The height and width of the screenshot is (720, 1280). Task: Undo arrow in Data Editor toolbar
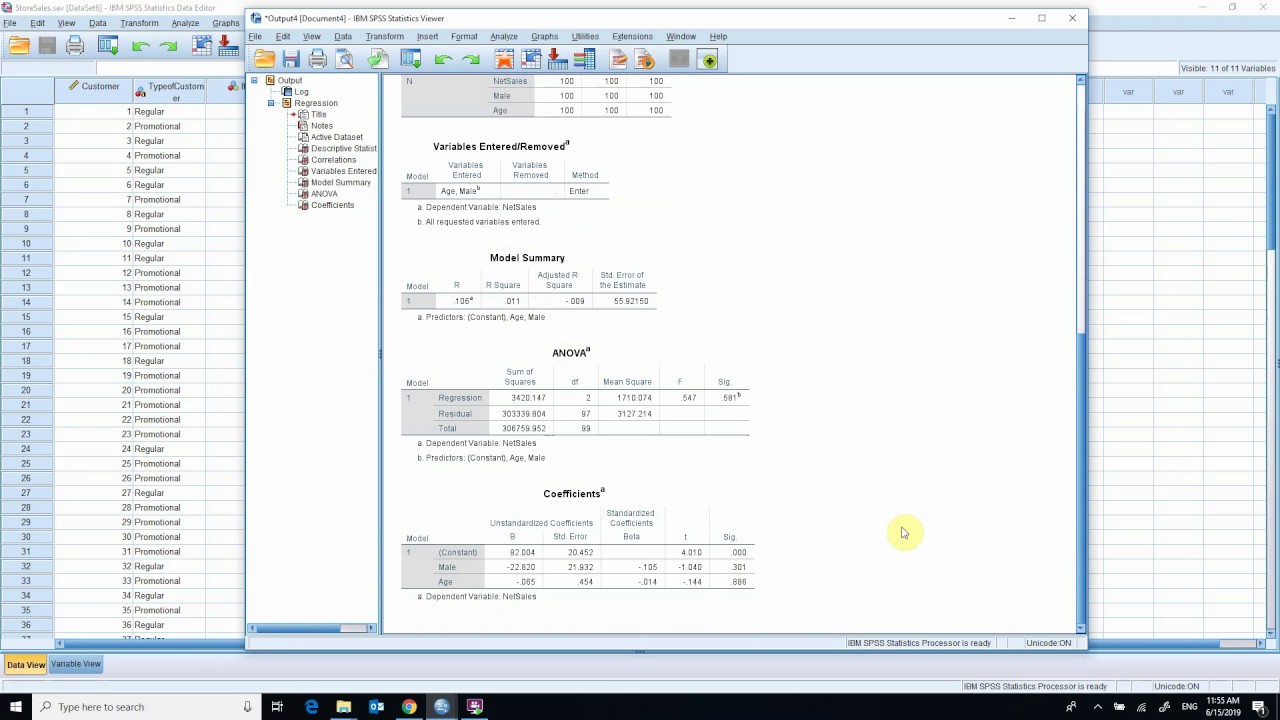tap(141, 45)
